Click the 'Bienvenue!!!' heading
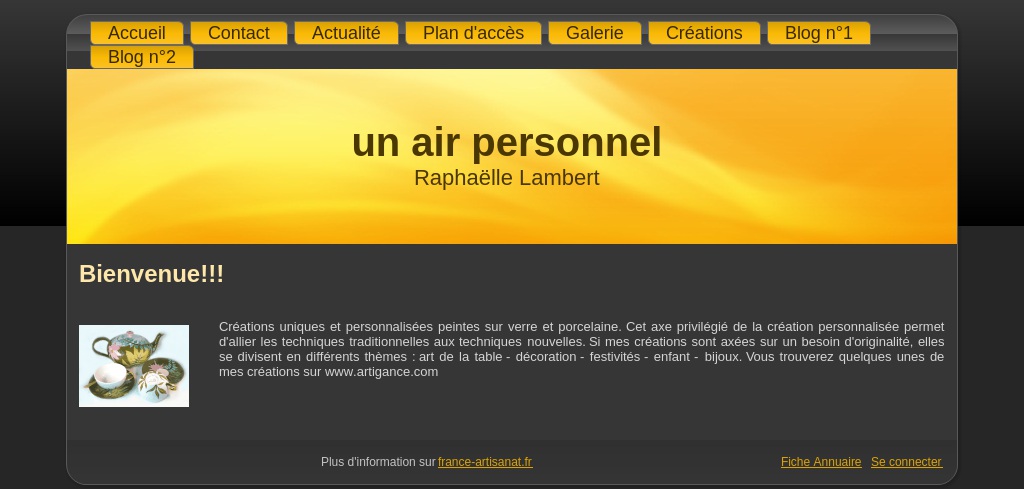Image resolution: width=1024 pixels, height=489 pixels. (152, 274)
